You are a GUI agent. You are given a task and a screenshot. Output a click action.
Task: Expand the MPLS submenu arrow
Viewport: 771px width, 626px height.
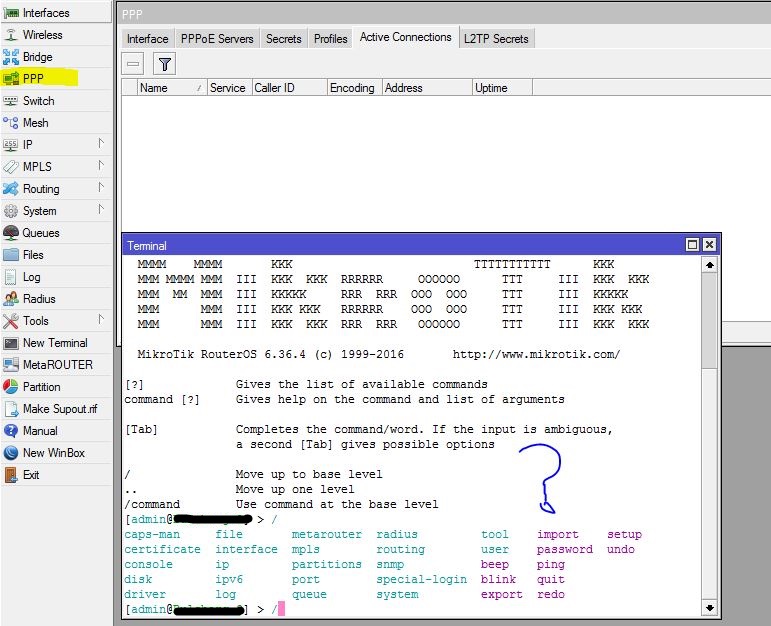pyautogui.click(x=101, y=166)
